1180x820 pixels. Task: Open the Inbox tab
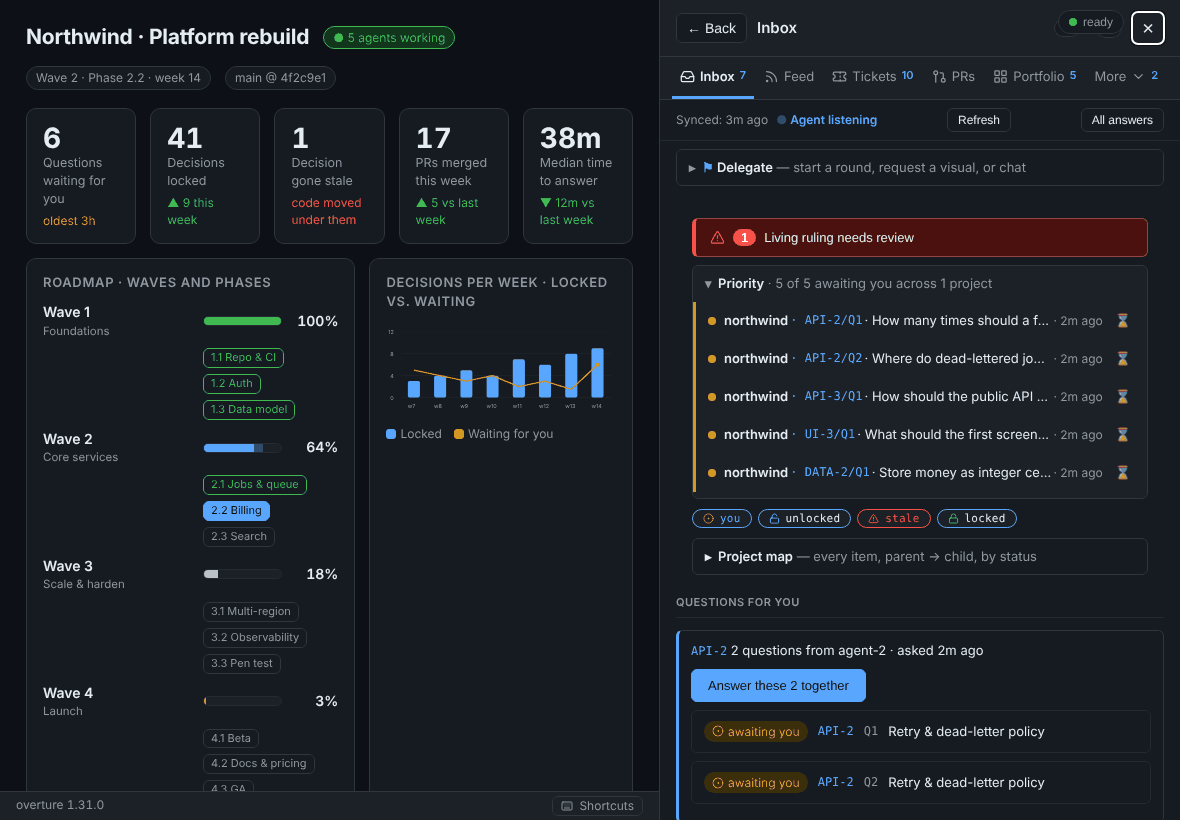click(713, 77)
